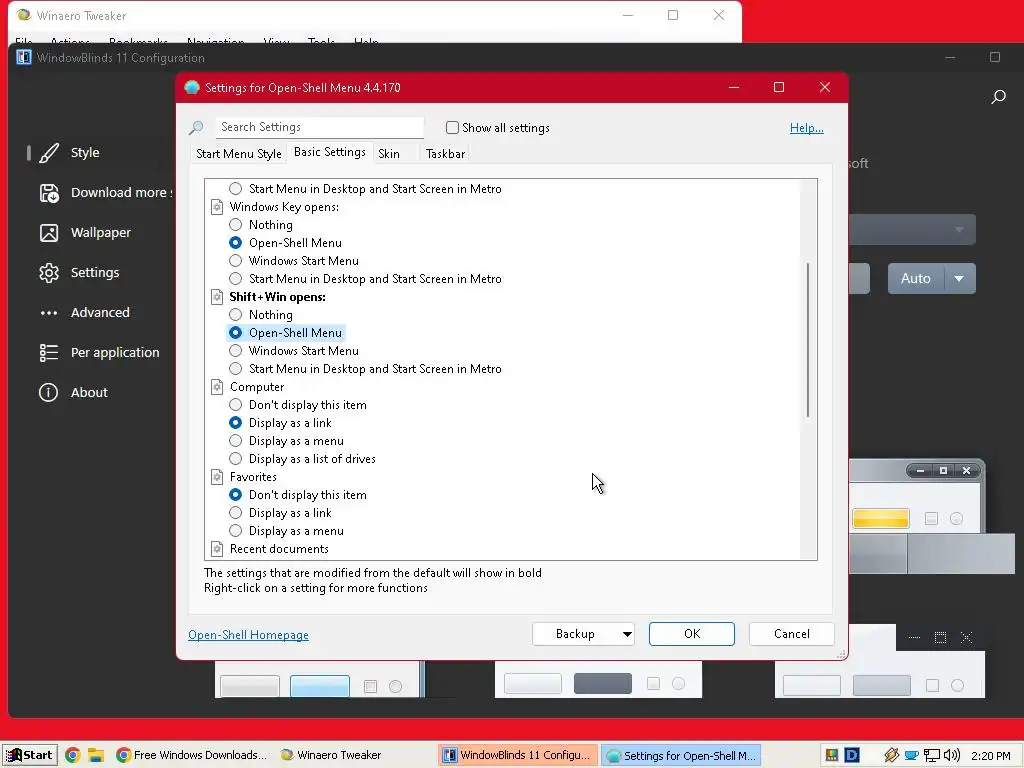Select Open-Shell Menu under Windows Key opens
The height and width of the screenshot is (768, 1024).
[236, 243]
